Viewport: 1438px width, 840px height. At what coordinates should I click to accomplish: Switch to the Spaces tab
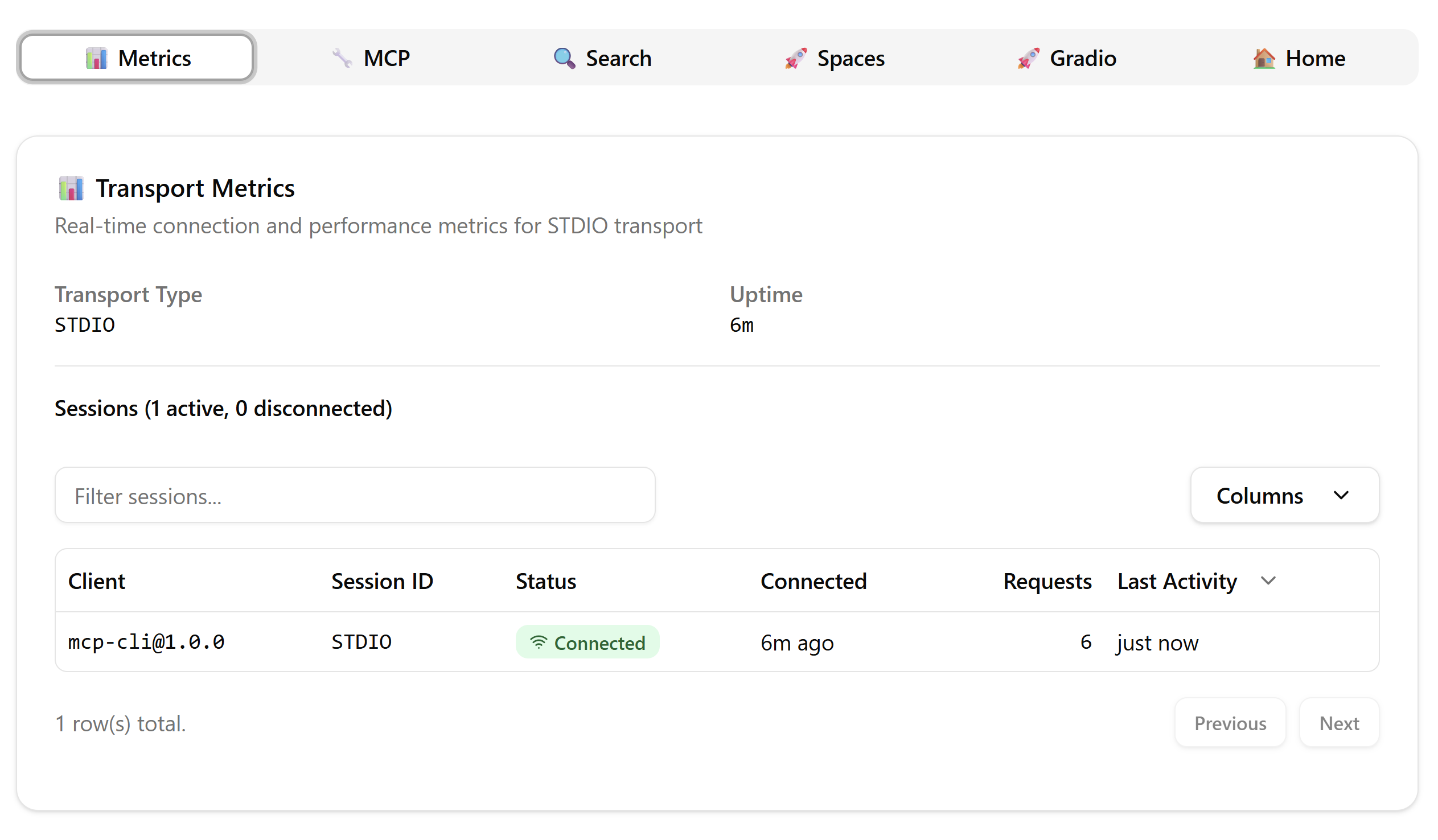835,58
